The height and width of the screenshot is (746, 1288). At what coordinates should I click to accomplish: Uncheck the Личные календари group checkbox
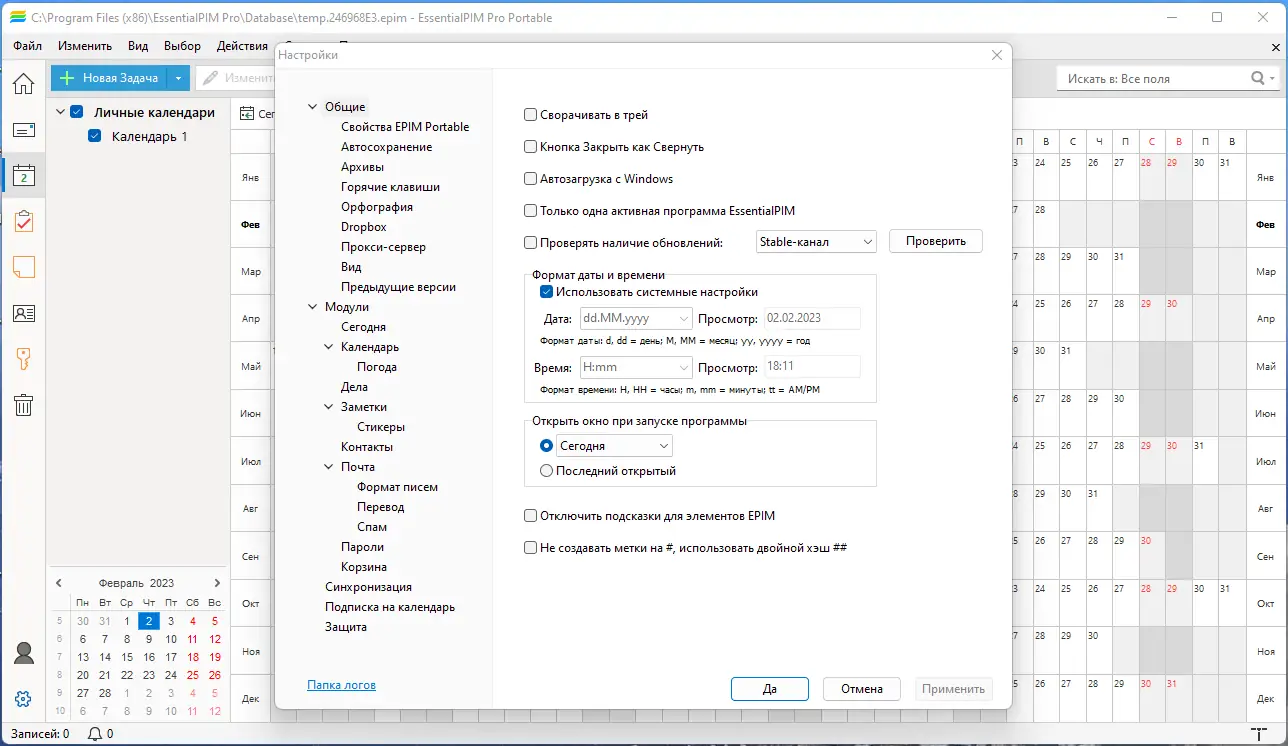[x=76, y=112]
